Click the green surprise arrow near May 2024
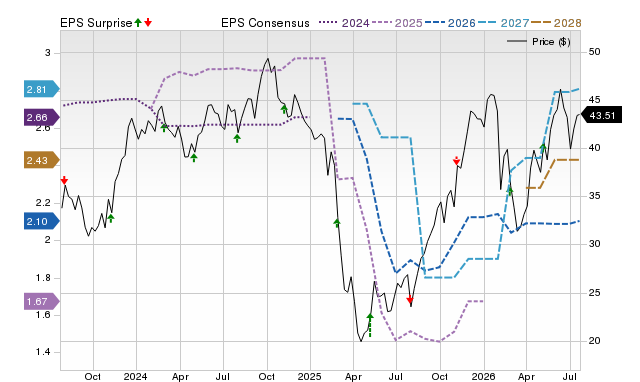 [194, 158]
